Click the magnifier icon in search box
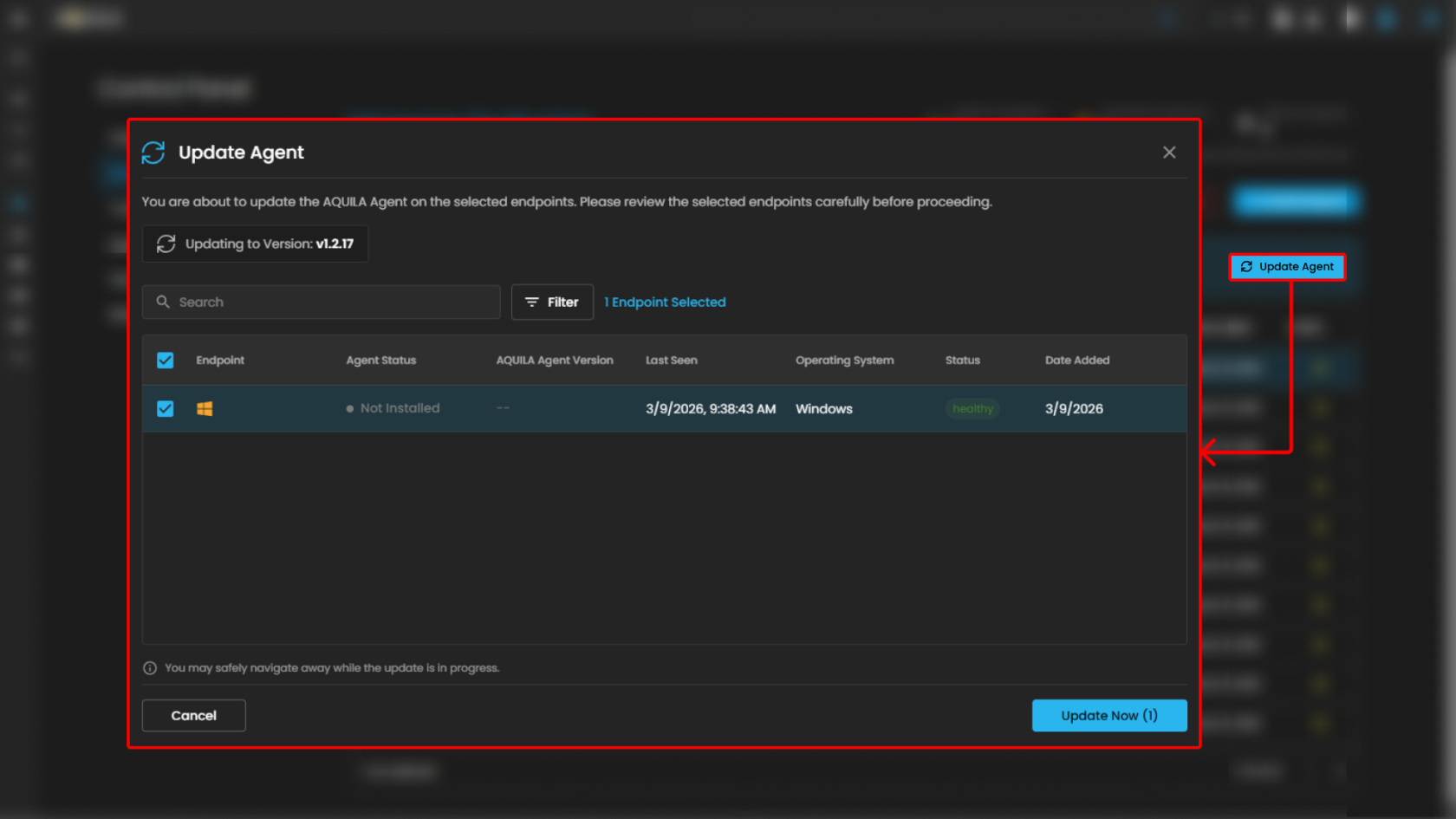This screenshot has width=1456, height=819. 163,302
